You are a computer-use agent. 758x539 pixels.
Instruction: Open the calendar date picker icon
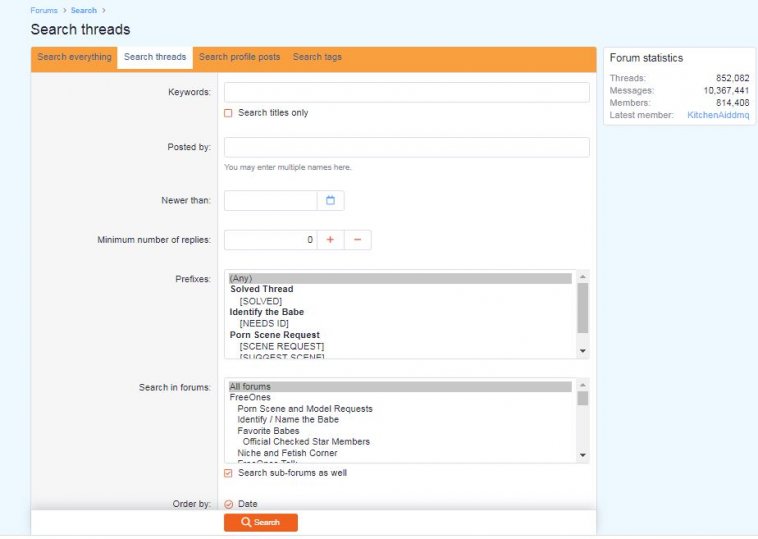click(x=330, y=201)
